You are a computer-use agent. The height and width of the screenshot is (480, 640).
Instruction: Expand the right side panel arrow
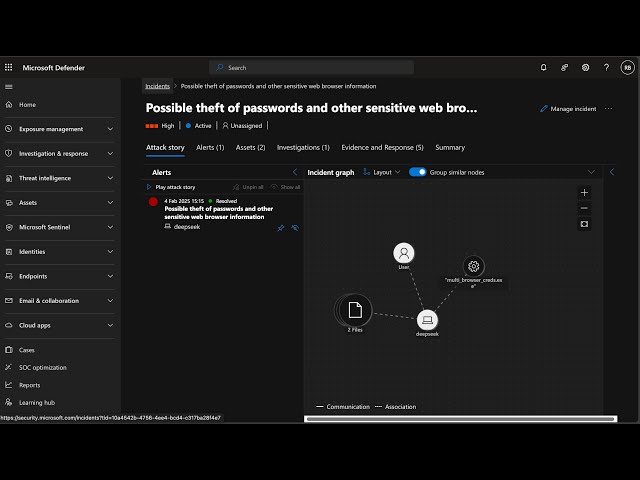pyautogui.click(x=612, y=172)
